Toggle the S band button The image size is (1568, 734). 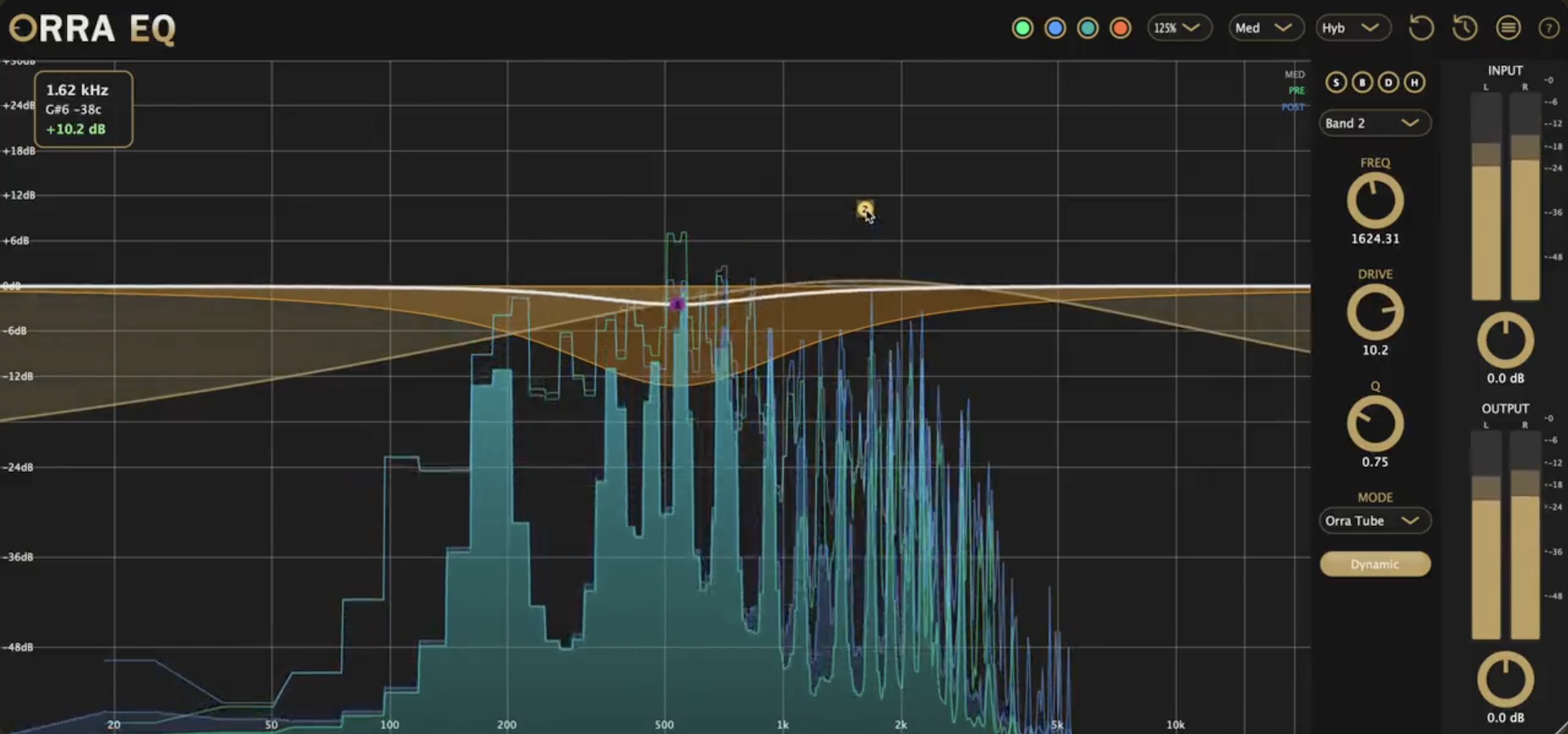[x=1336, y=82]
